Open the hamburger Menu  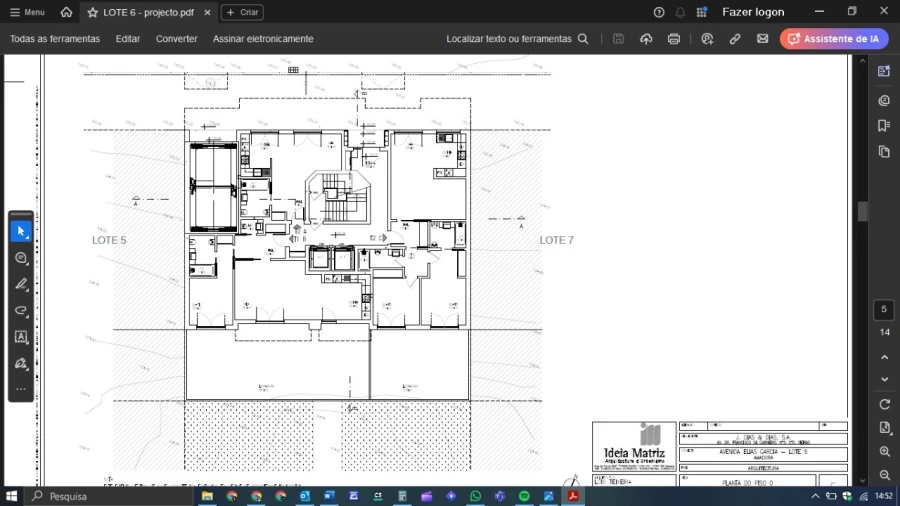pyautogui.click(x=27, y=12)
